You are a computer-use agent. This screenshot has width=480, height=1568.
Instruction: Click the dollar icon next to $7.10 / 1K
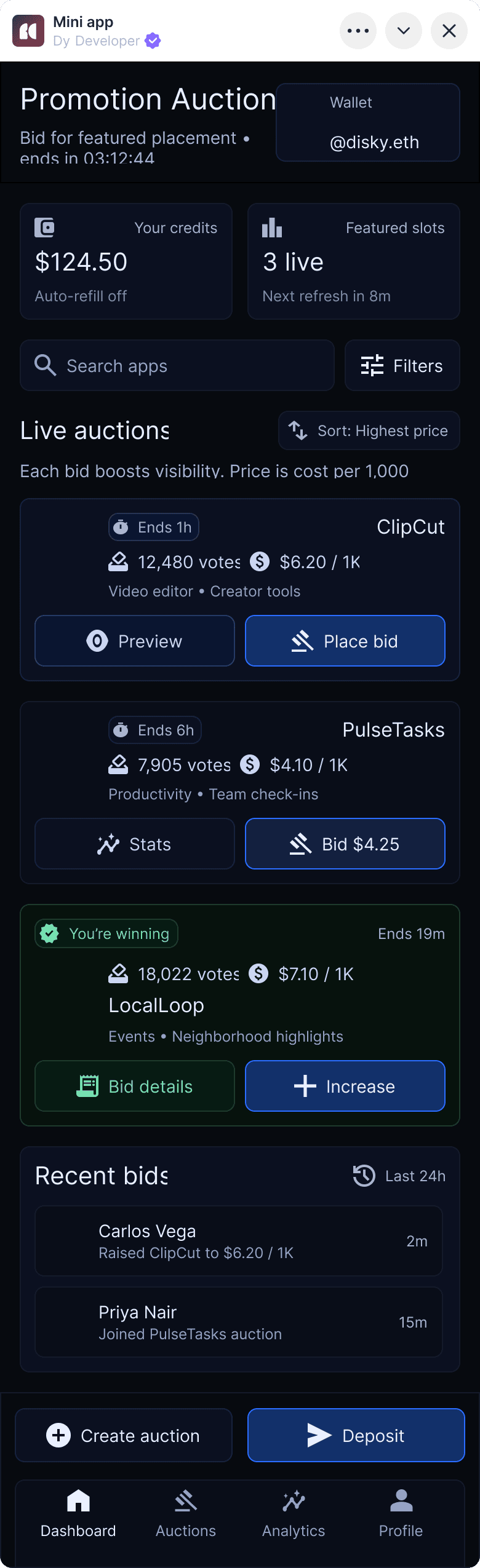point(259,973)
